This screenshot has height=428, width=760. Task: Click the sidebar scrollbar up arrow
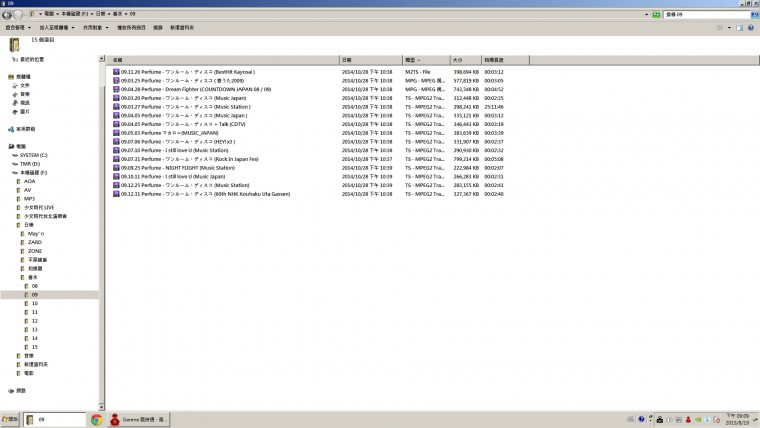click(101, 59)
